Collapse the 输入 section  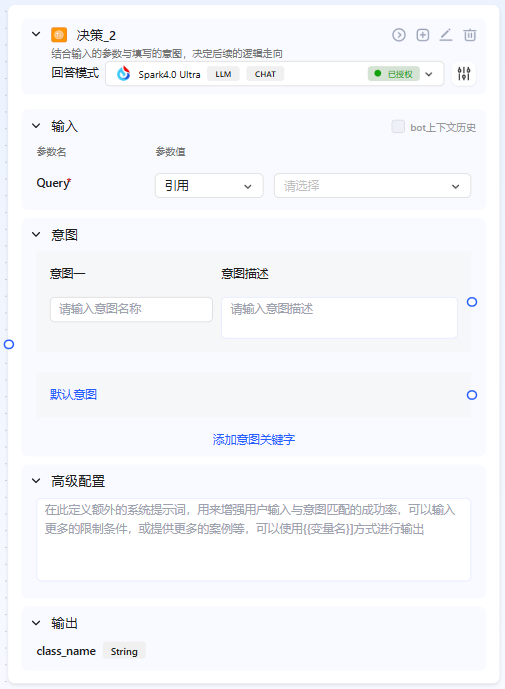[x=36, y=126]
